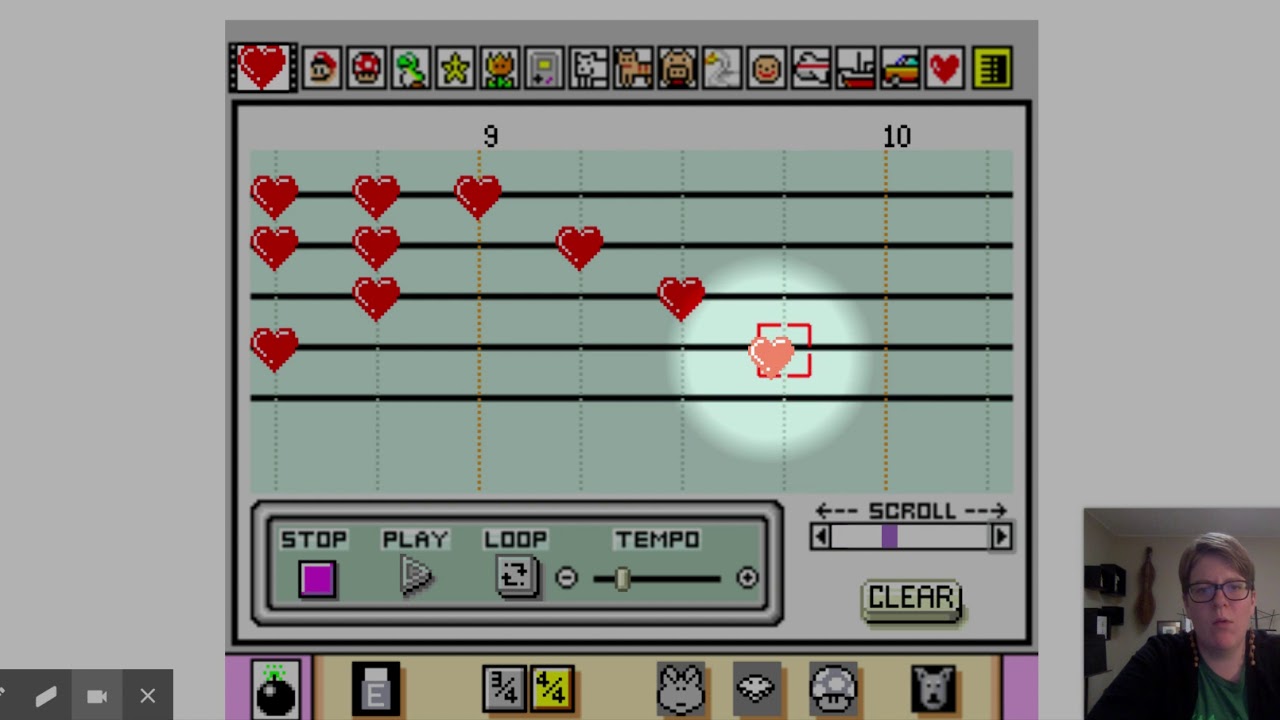Viewport: 1280px width, 720px height.
Task: Select the car instrument
Action: point(900,69)
